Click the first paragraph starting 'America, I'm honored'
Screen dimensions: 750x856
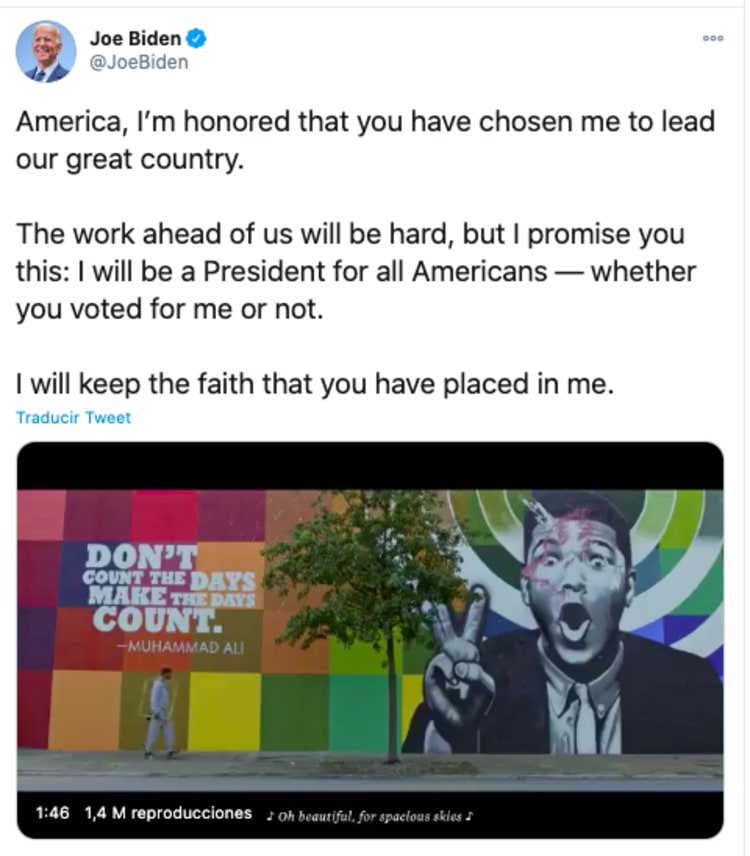[x=365, y=140]
